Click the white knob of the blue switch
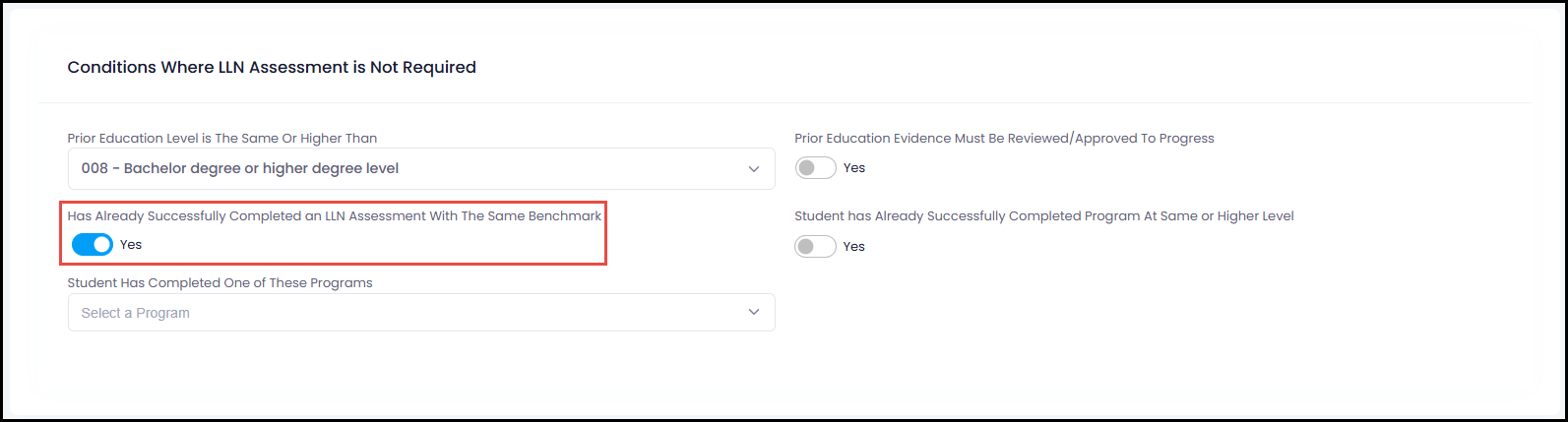Viewport: 1568px width, 422px height. [102, 245]
